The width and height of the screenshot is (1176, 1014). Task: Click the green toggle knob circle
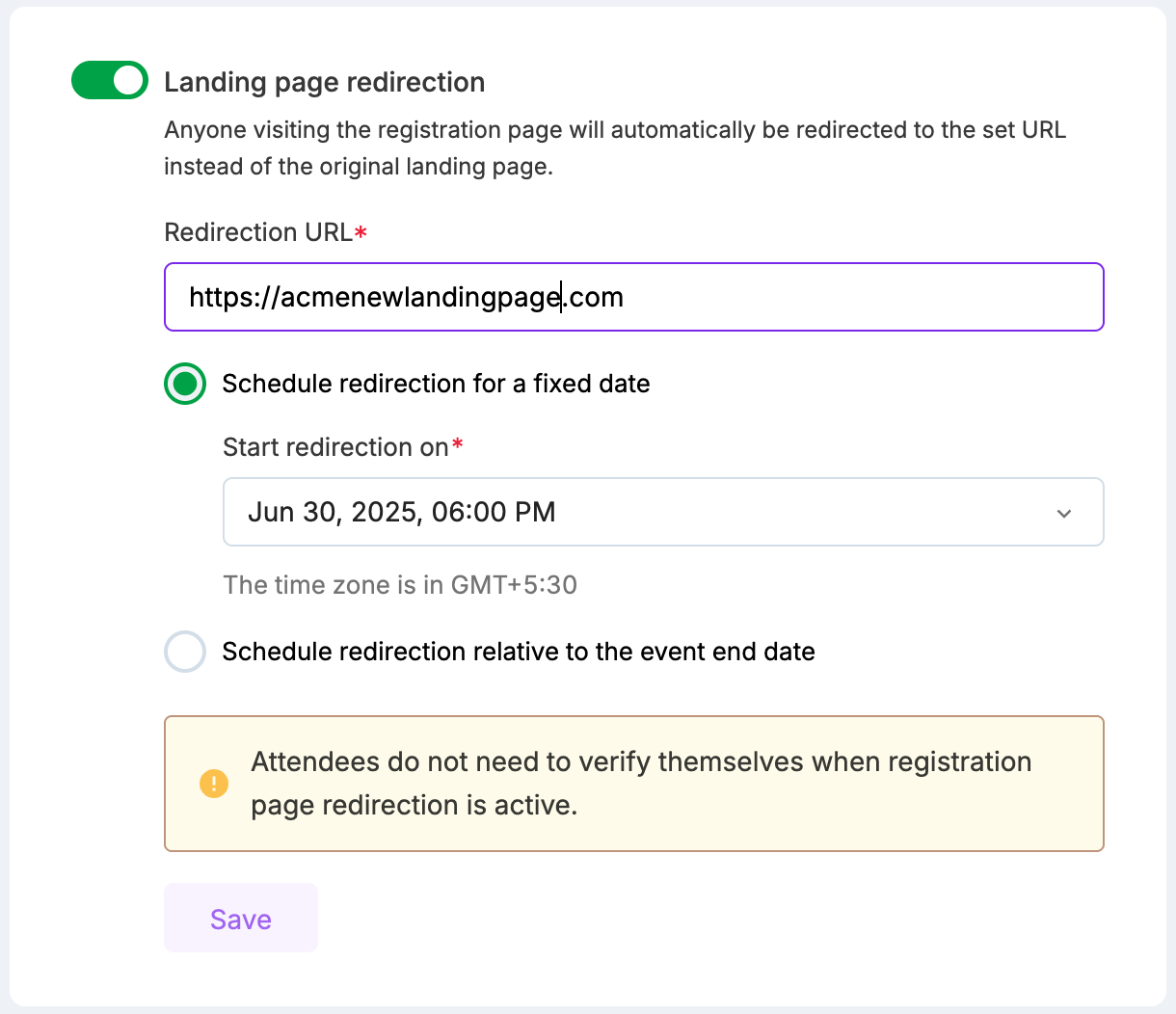(x=126, y=80)
